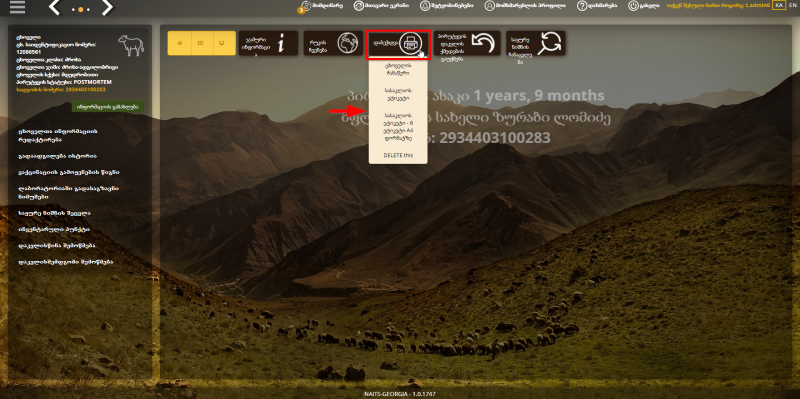Image resolution: width=800 pixels, height=399 pixels.
Task: Open ear tag change sidebar link
Action: [x=54, y=213]
